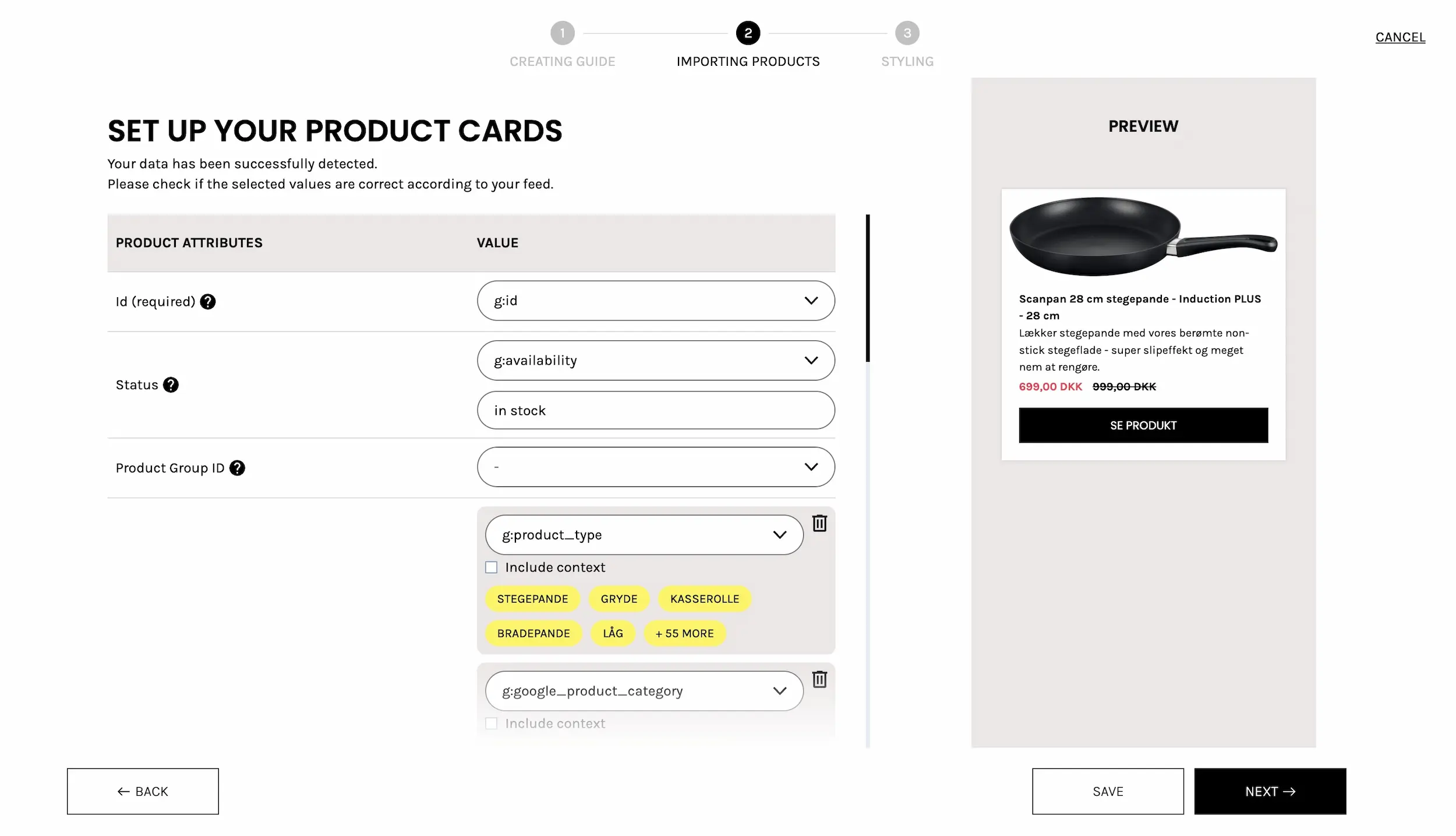Go to Styling step label

(907, 62)
